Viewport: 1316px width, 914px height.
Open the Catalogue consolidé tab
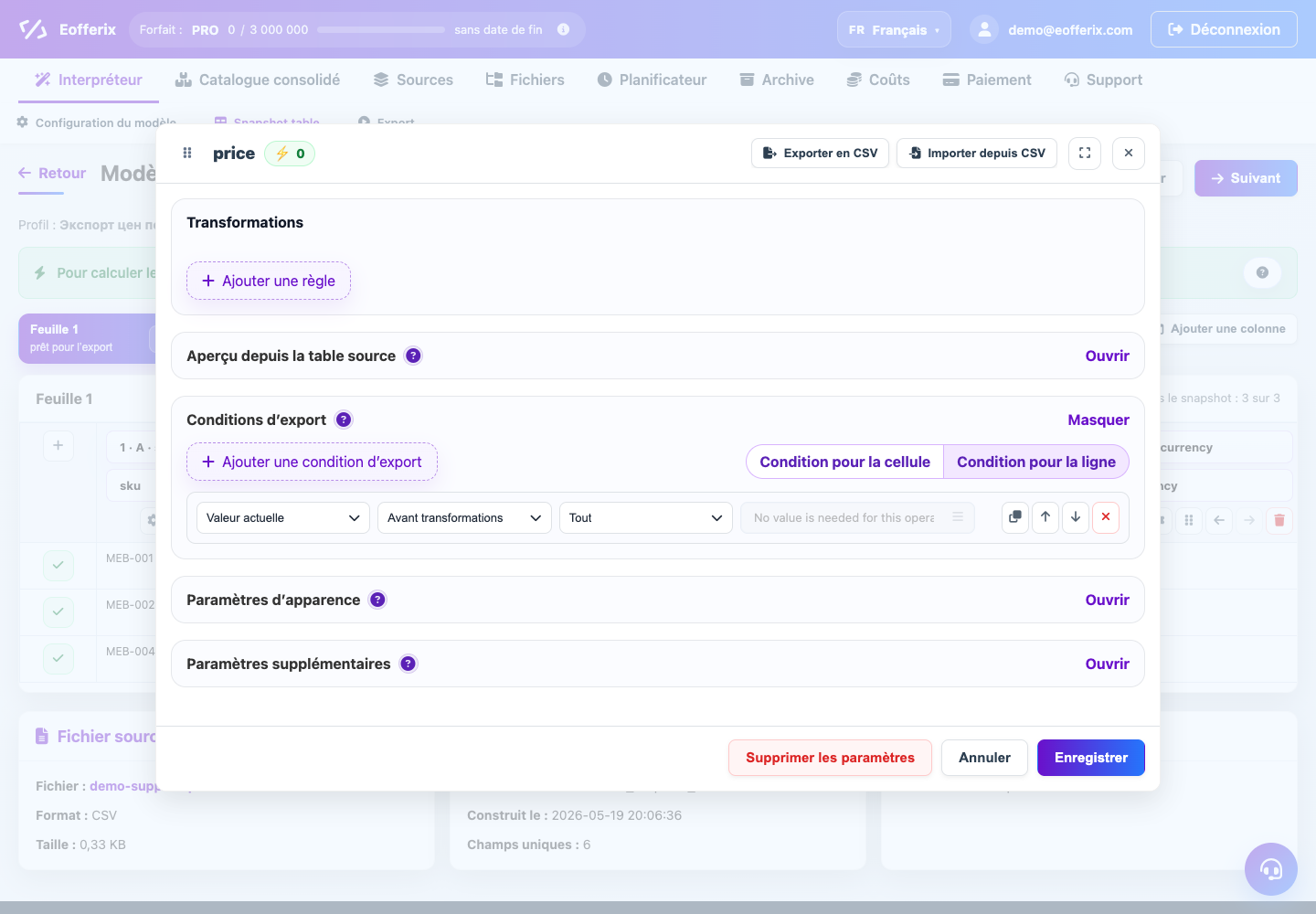[x=258, y=80]
